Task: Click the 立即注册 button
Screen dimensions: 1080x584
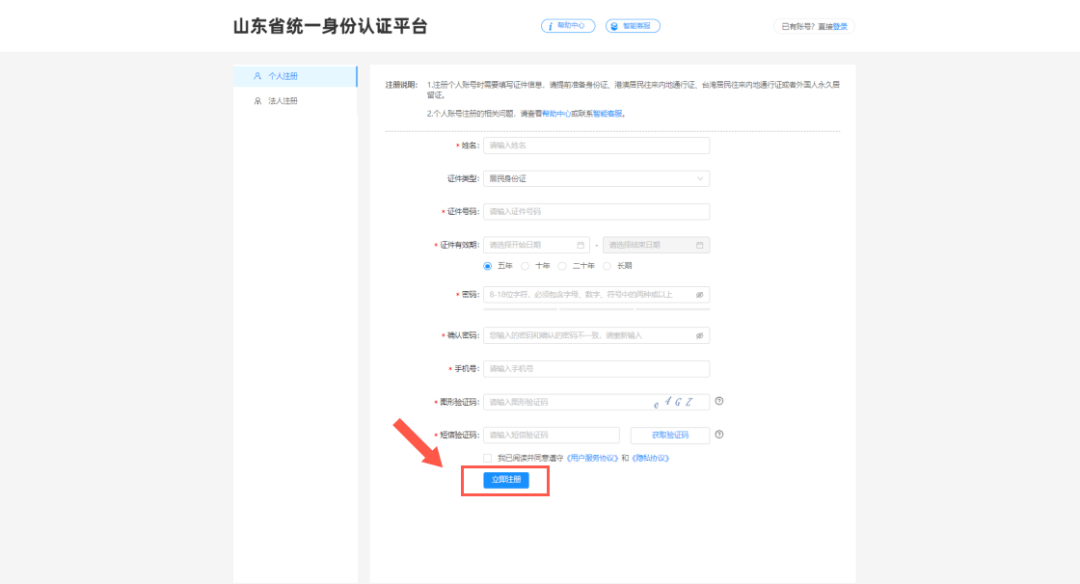Action: (505, 480)
